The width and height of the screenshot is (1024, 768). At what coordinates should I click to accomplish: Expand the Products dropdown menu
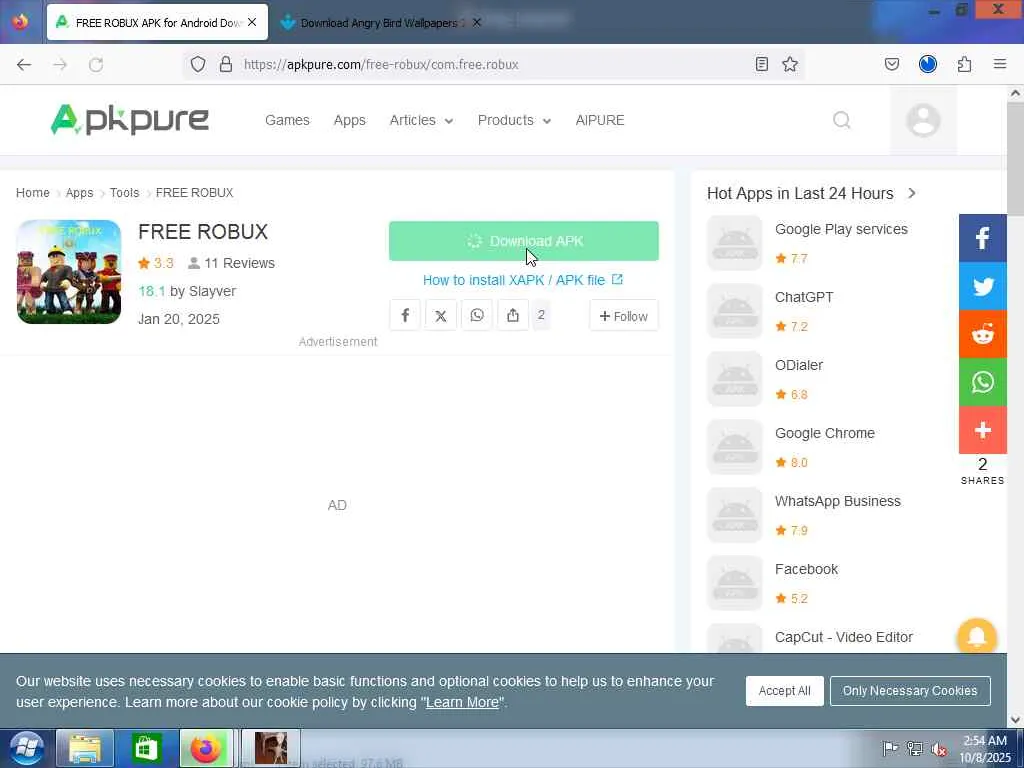click(515, 120)
